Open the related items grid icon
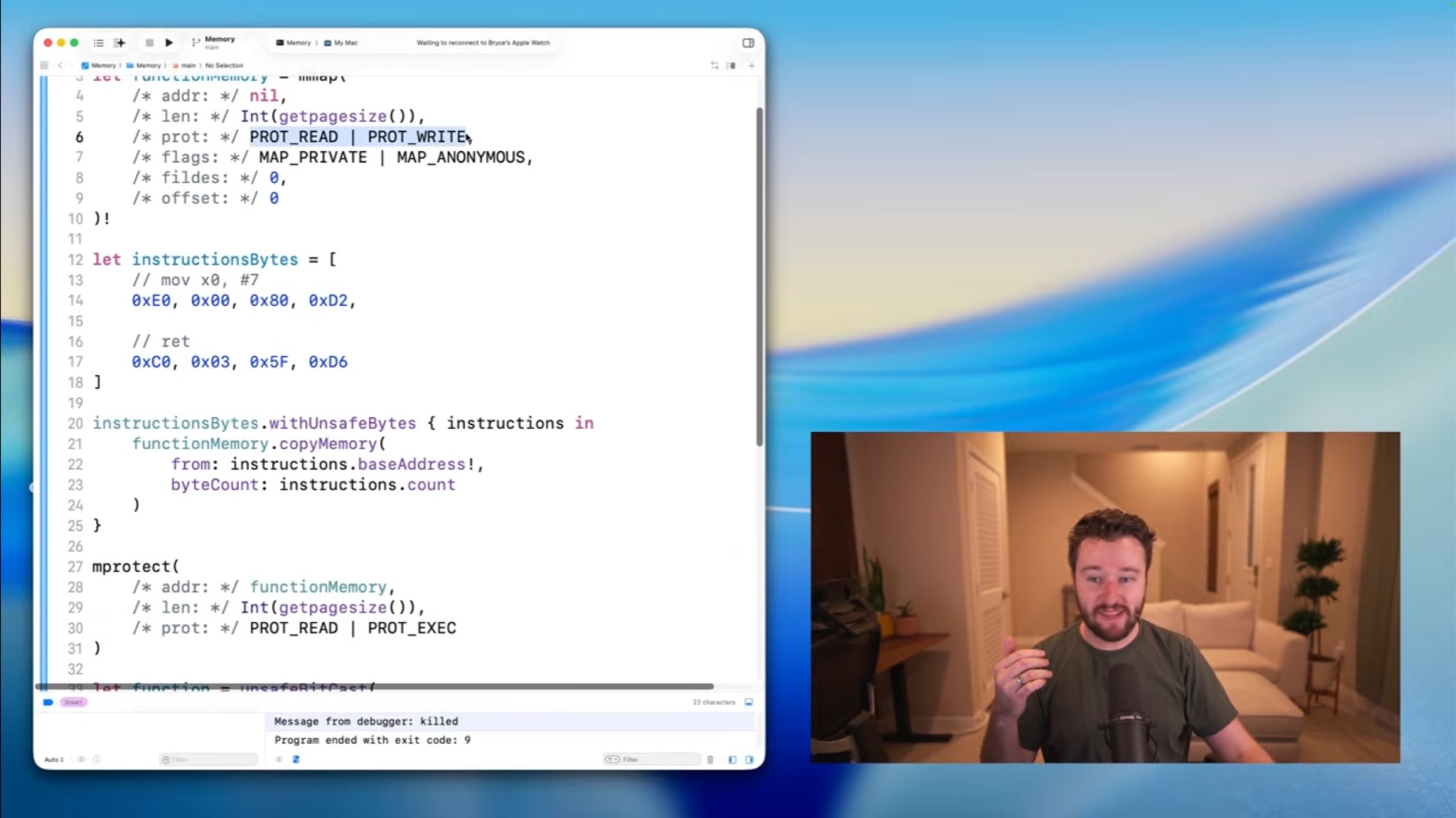 [x=44, y=65]
